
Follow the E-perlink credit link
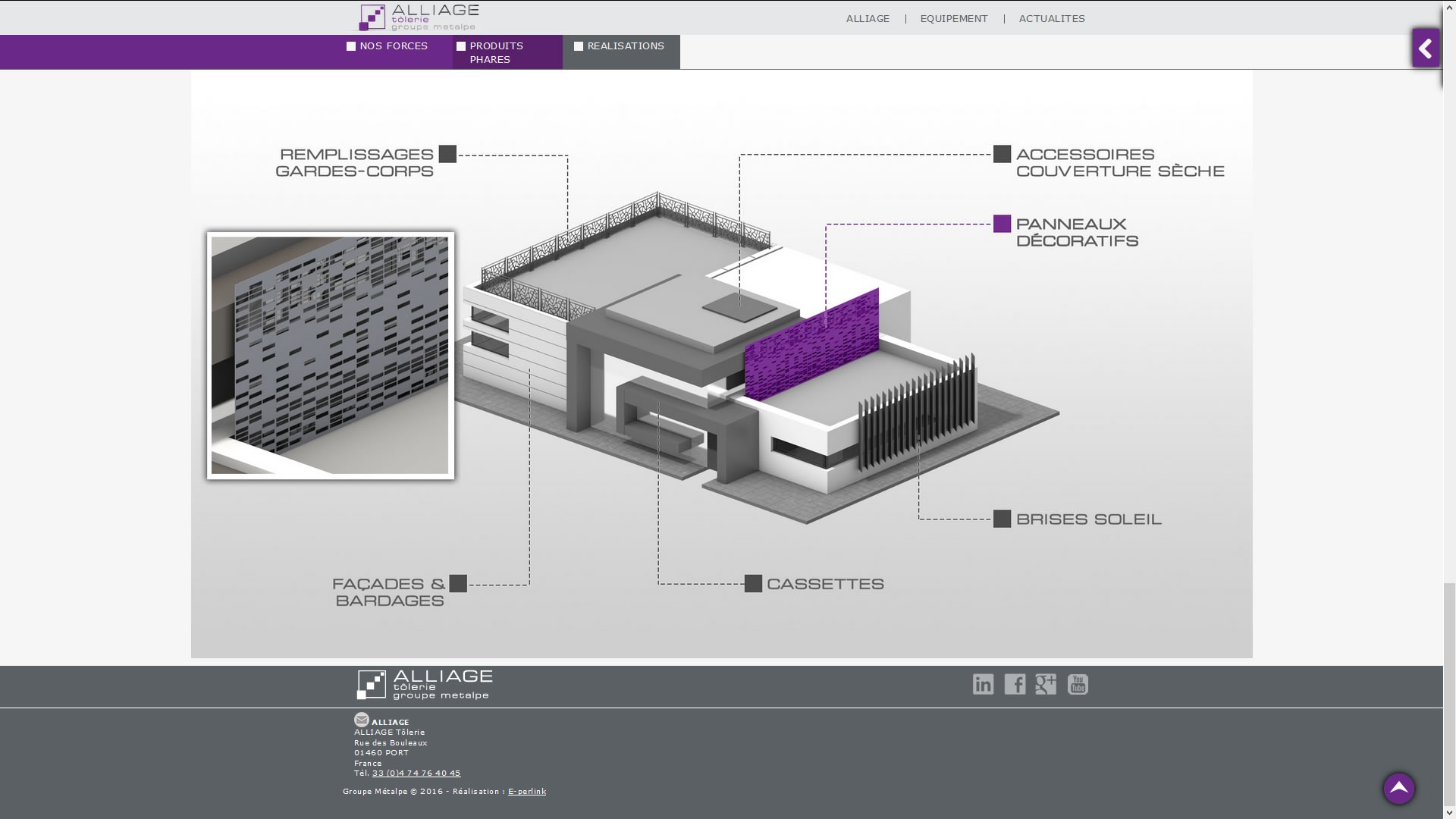[527, 792]
